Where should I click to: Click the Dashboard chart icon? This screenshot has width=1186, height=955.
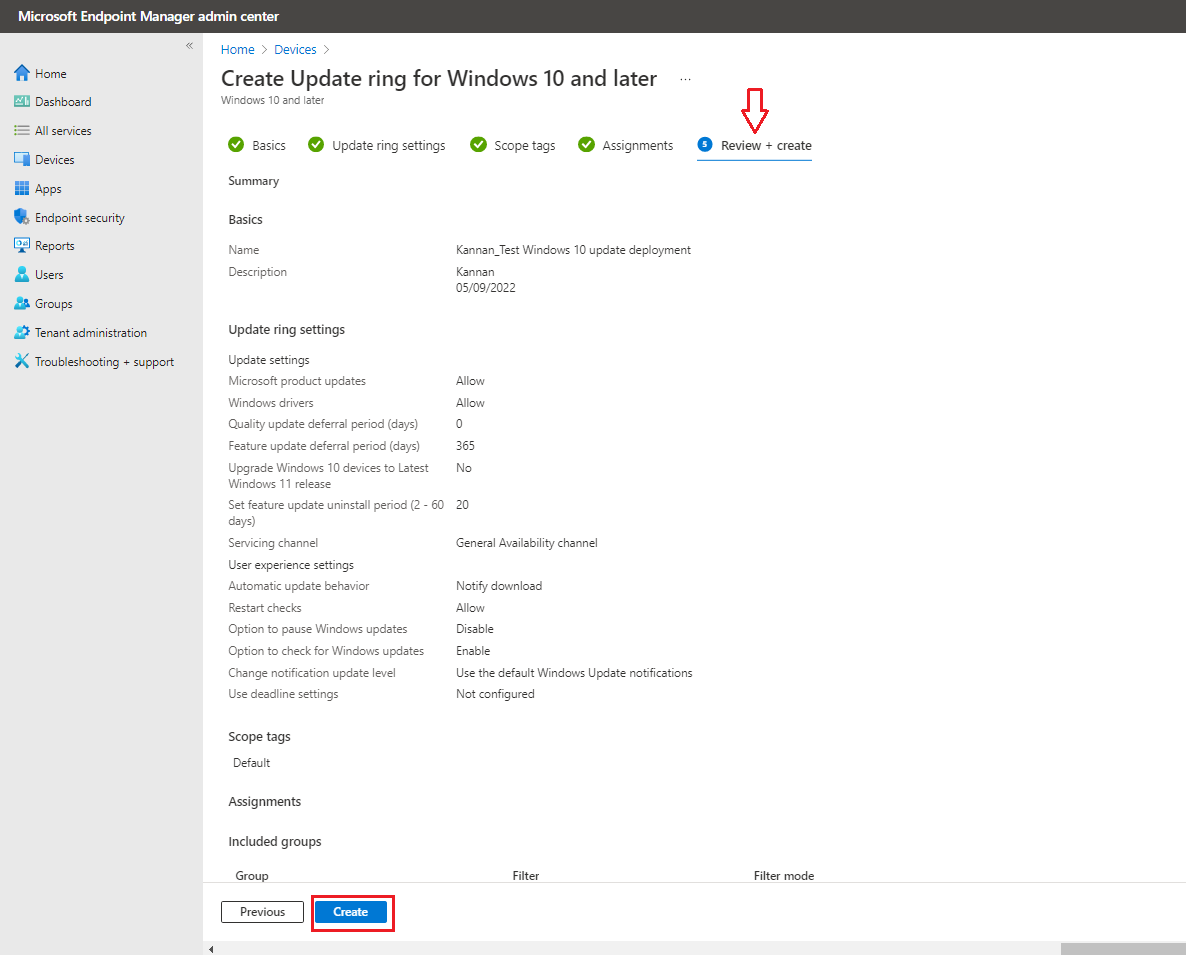coord(22,101)
